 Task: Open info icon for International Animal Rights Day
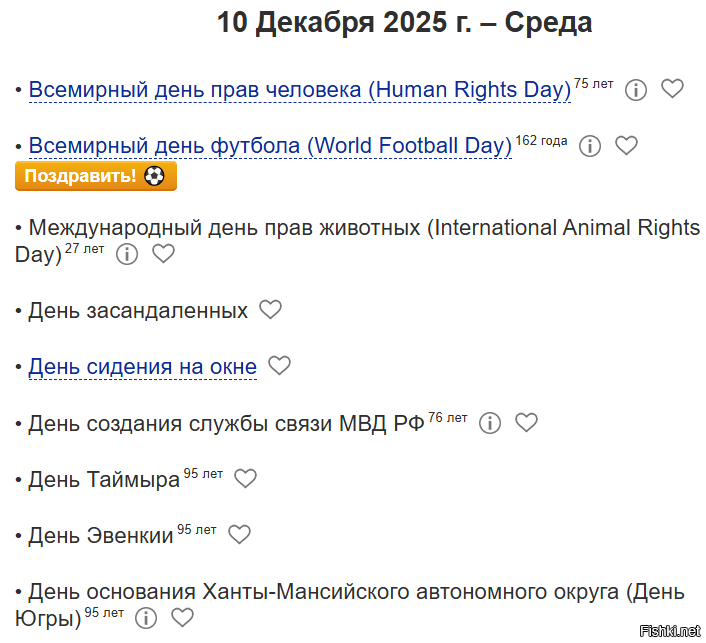(x=127, y=254)
